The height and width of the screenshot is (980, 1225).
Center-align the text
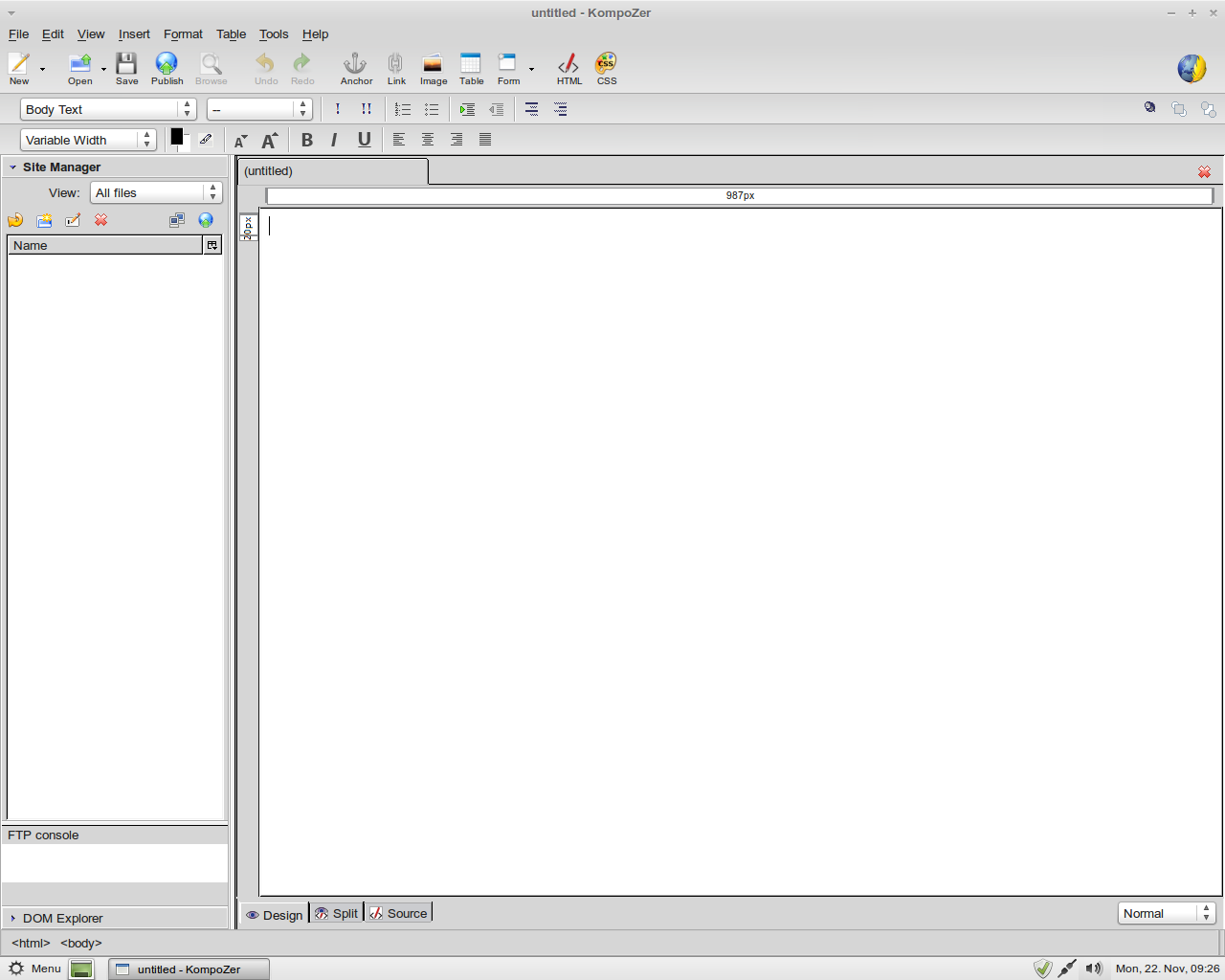(428, 140)
